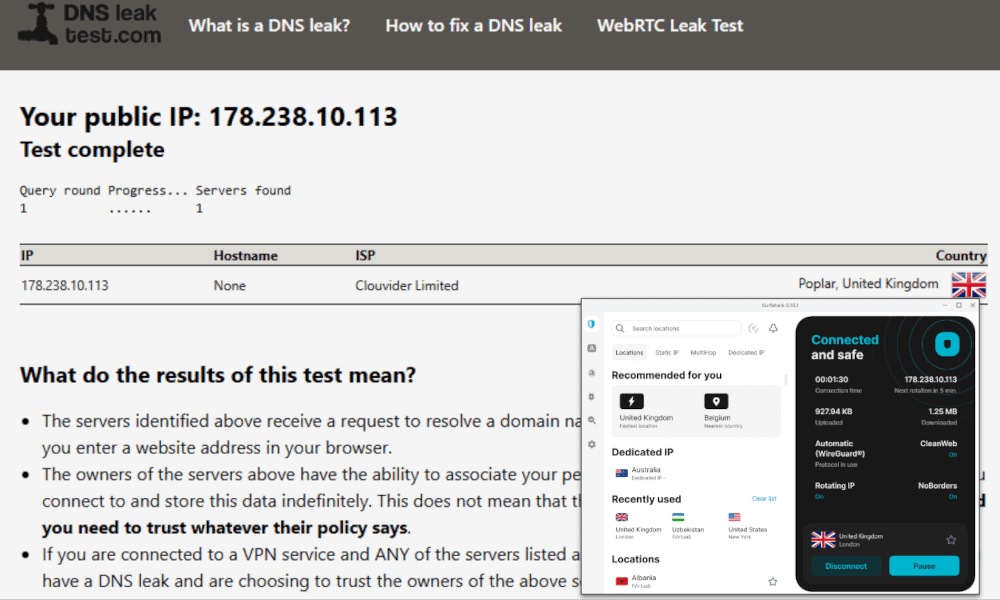Click the Hostname column header
1000x600 pixels.
click(x=246, y=256)
